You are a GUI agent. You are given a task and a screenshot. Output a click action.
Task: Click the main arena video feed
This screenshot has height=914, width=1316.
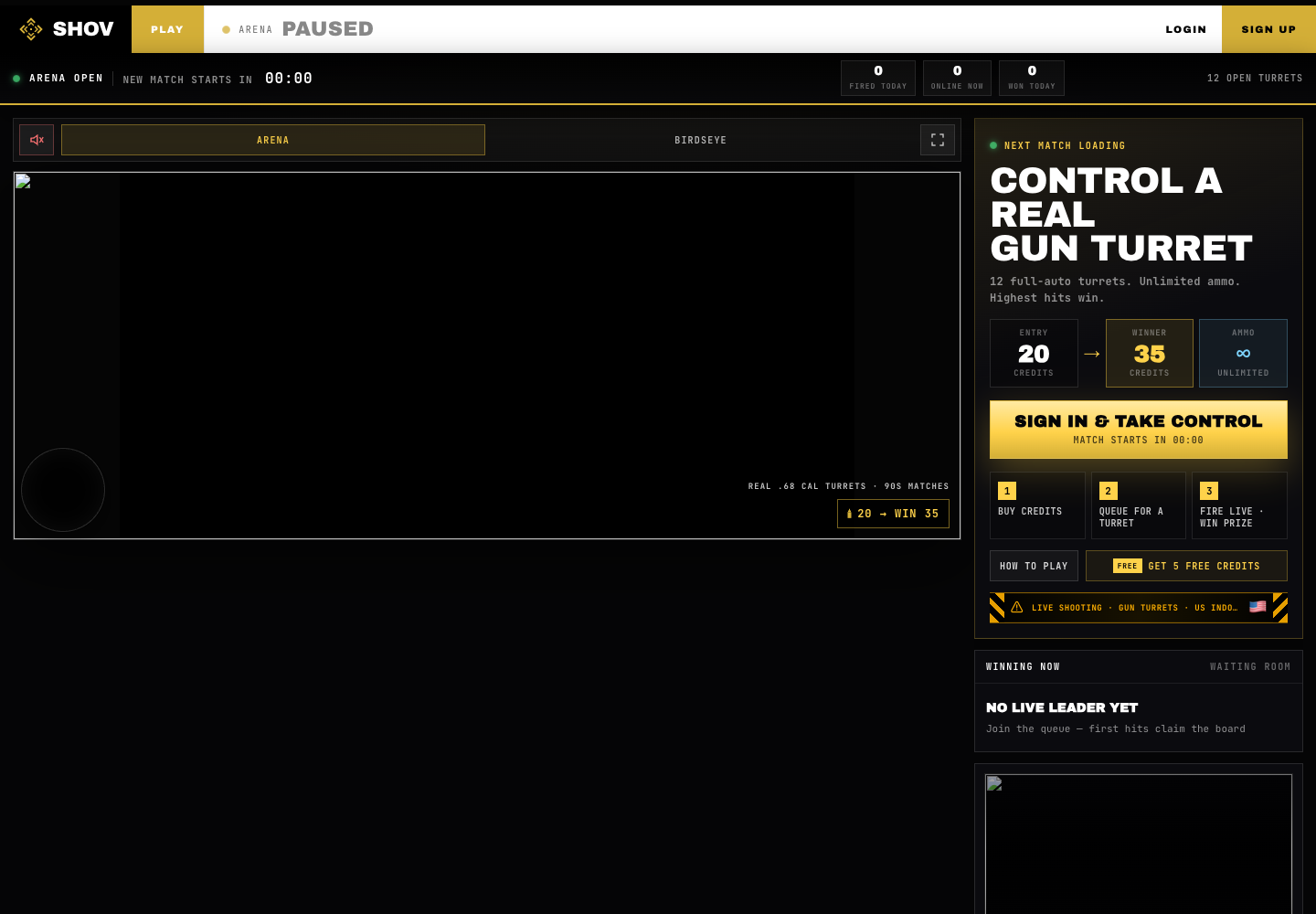[x=487, y=356]
